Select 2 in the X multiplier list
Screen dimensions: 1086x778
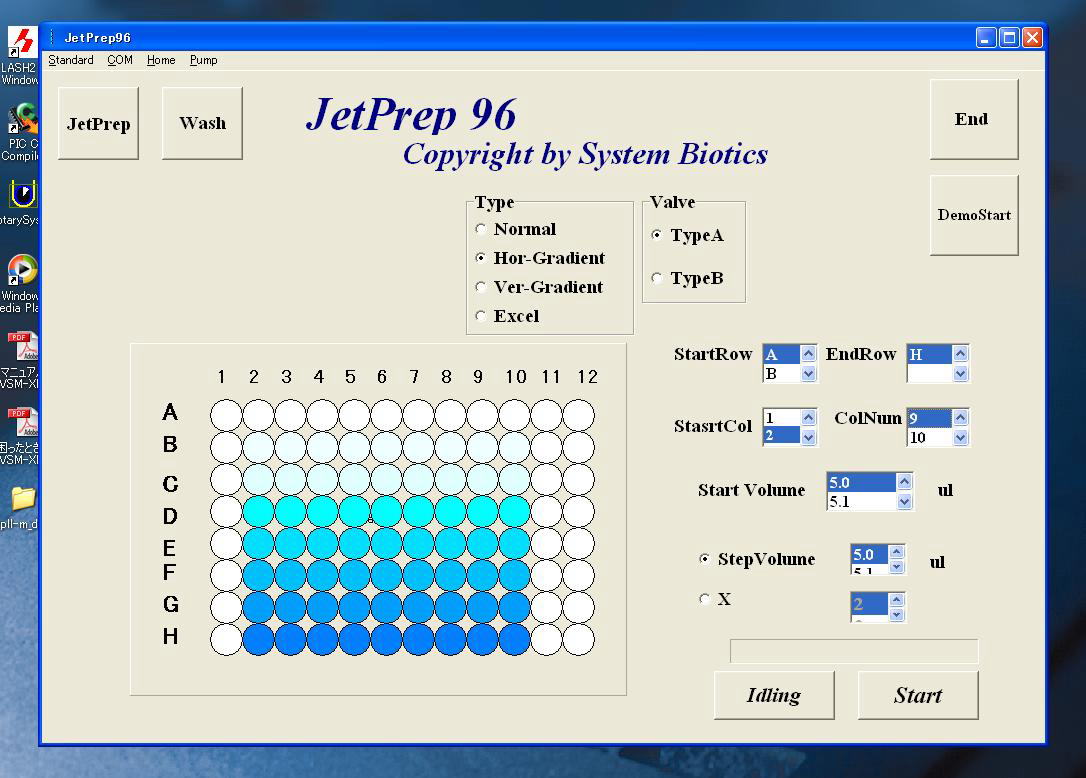pos(869,603)
